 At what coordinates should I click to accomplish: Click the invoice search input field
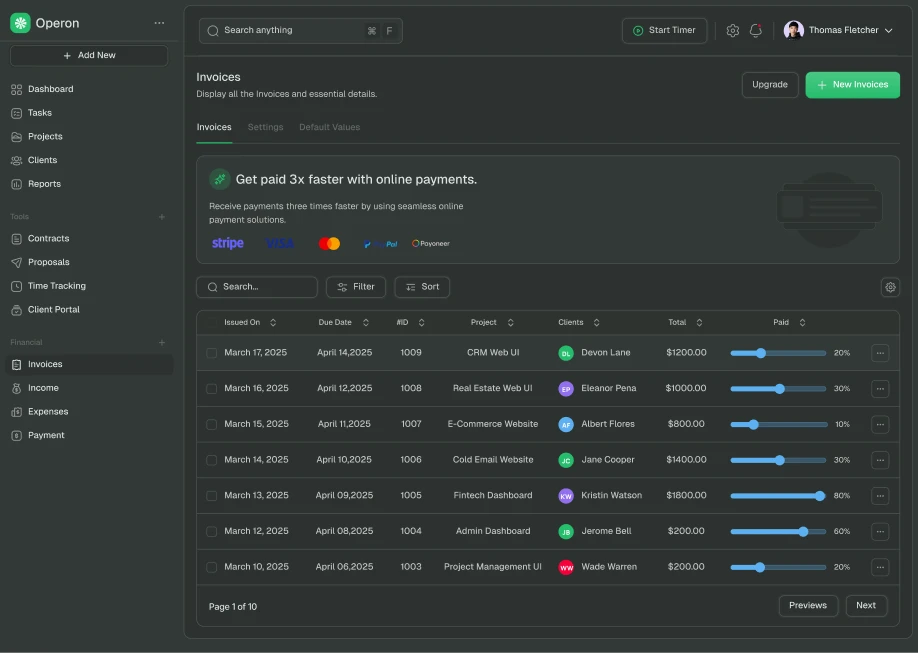coord(256,287)
